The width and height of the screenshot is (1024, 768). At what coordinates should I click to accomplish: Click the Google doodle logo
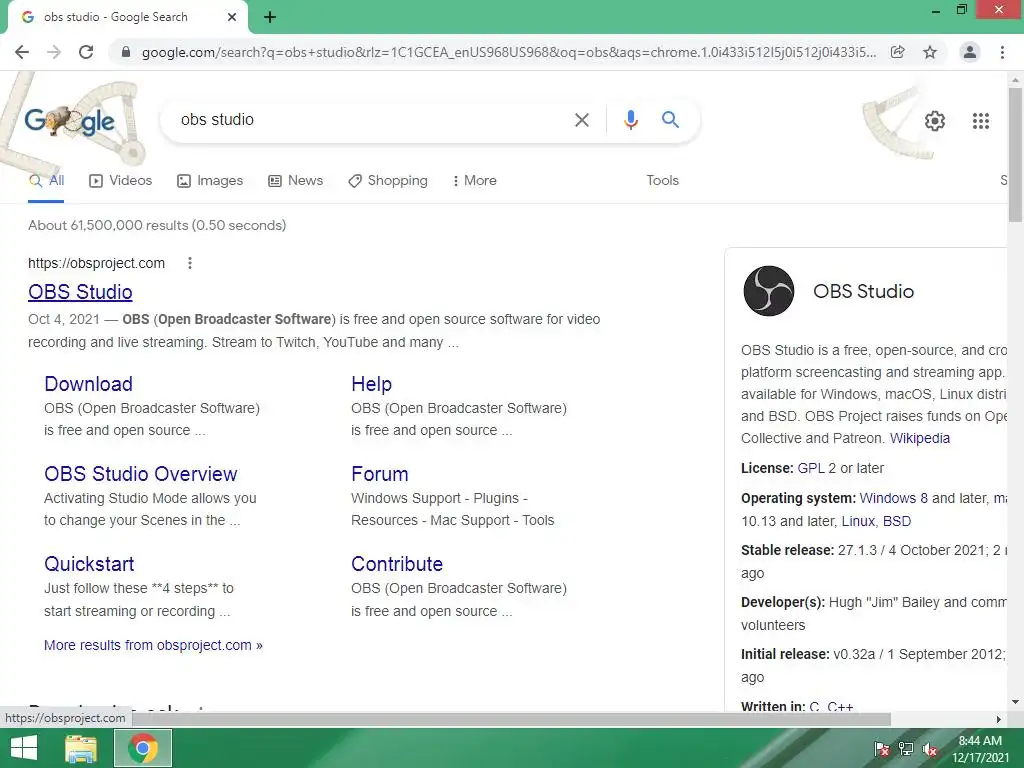click(x=70, y=121)
